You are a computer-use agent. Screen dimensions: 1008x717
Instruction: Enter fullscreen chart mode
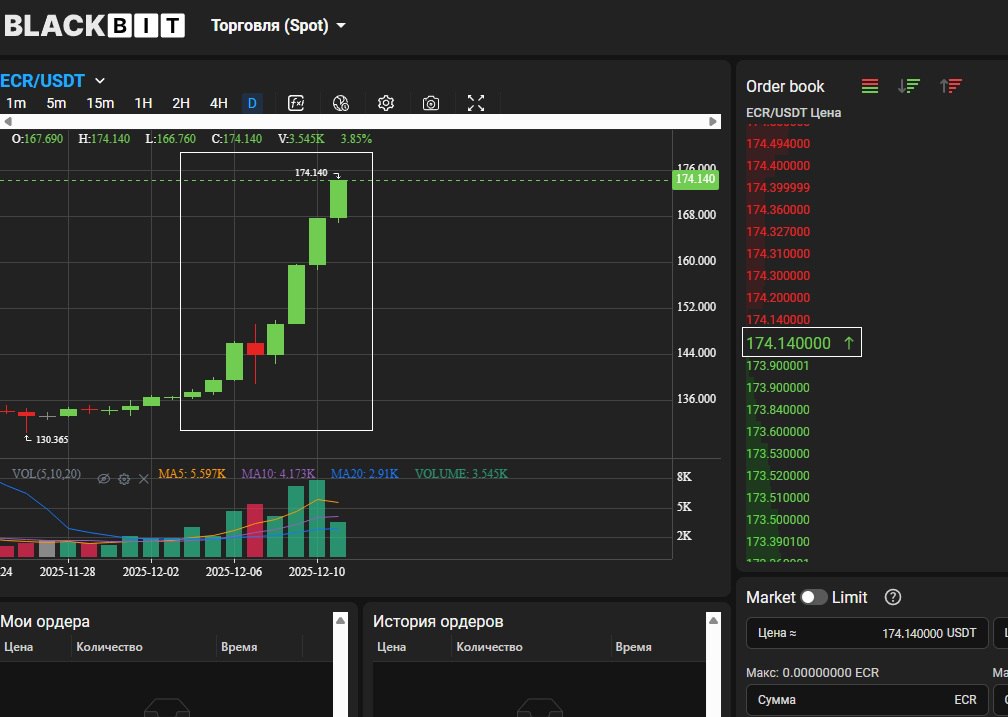476,103
